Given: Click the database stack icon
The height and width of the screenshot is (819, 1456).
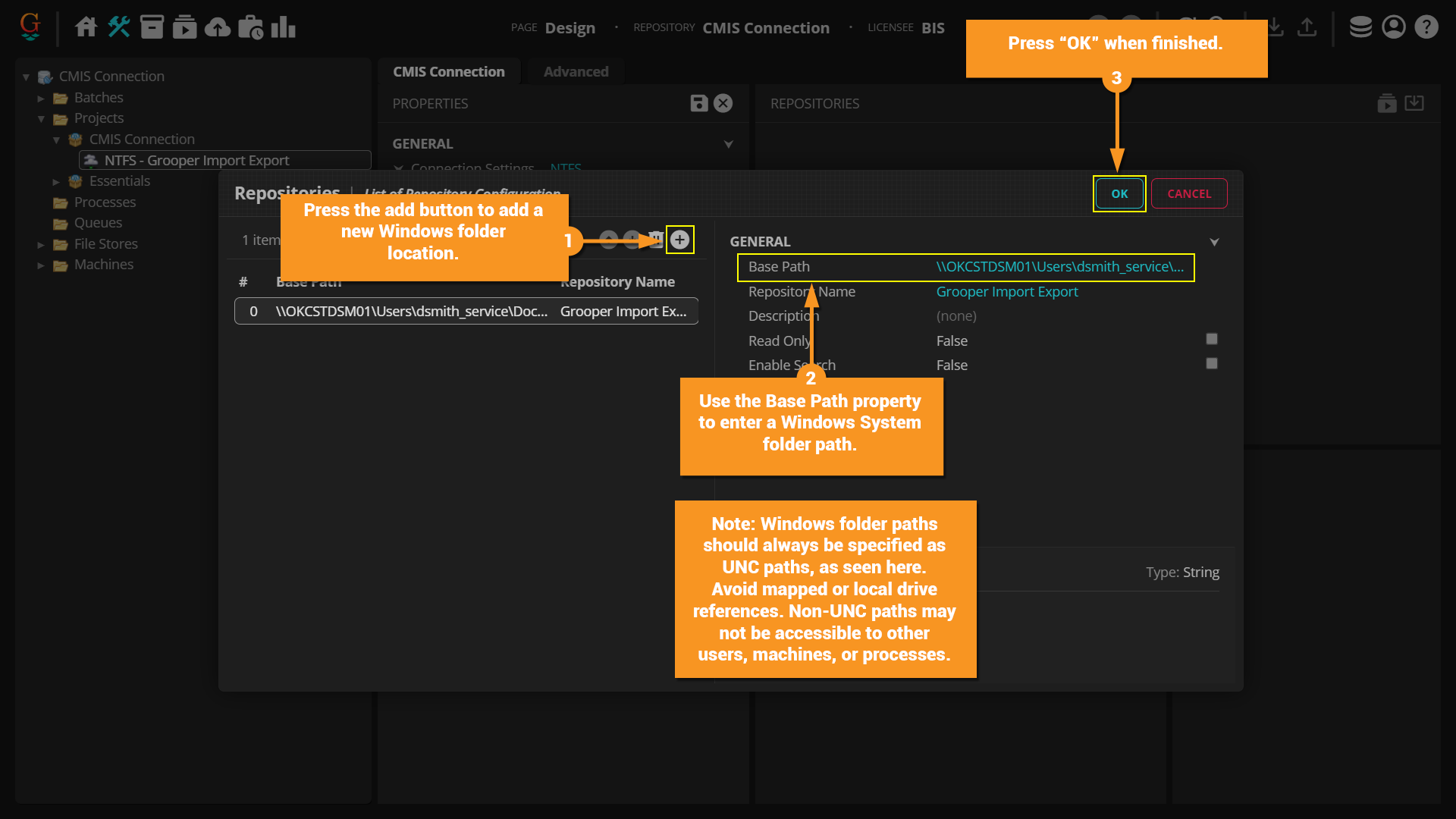Looking at the screenshot, I should point(1360,27).
